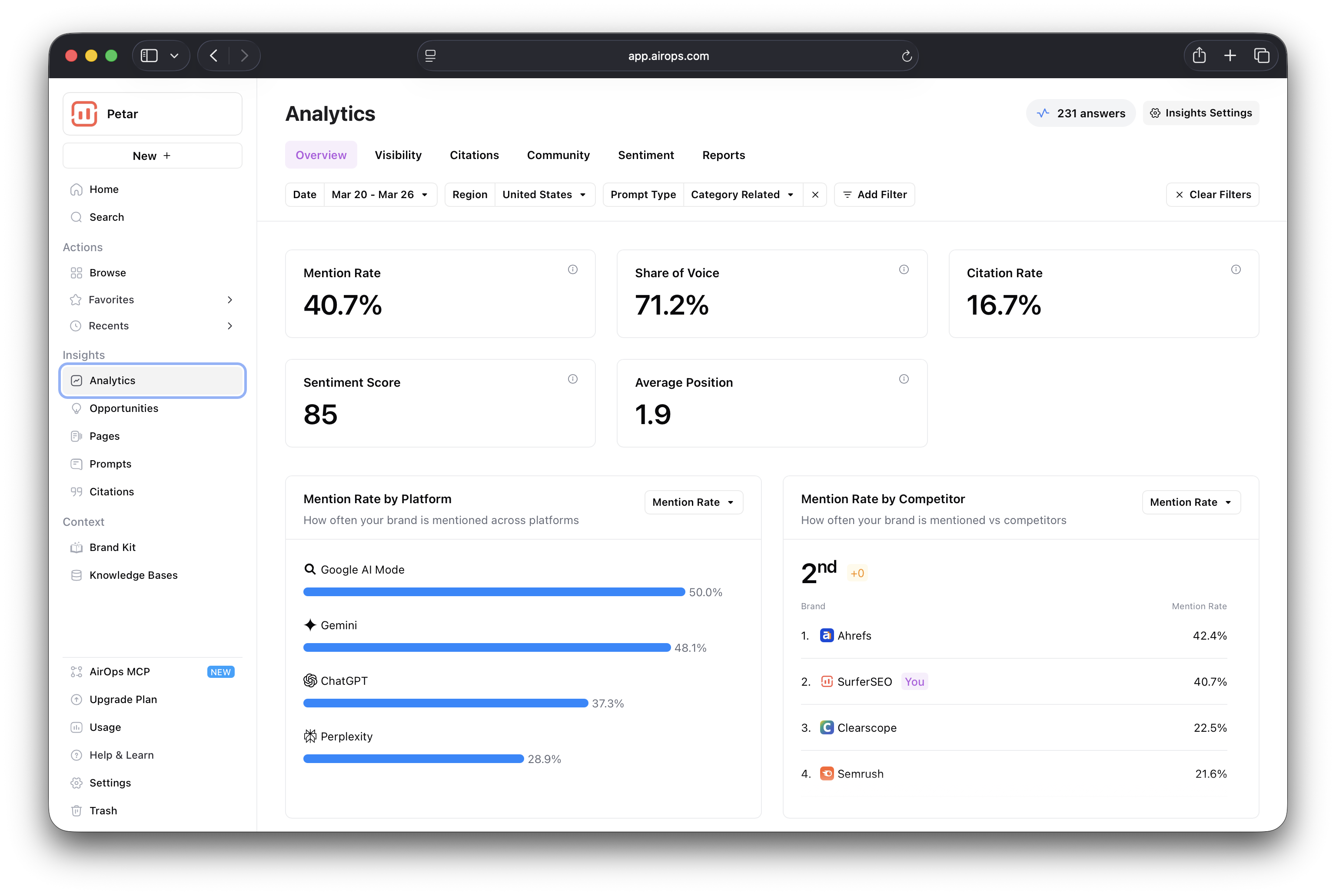Switch to the Sentiment tab
This screenshot has width=1336, height=896.
coord(646,155)
